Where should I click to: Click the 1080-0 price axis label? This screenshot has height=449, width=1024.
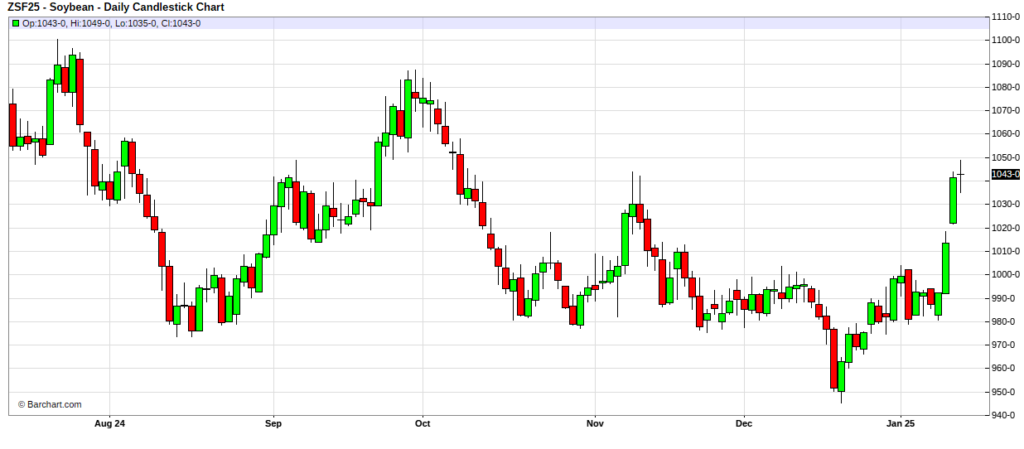[x=1006, y=87]
